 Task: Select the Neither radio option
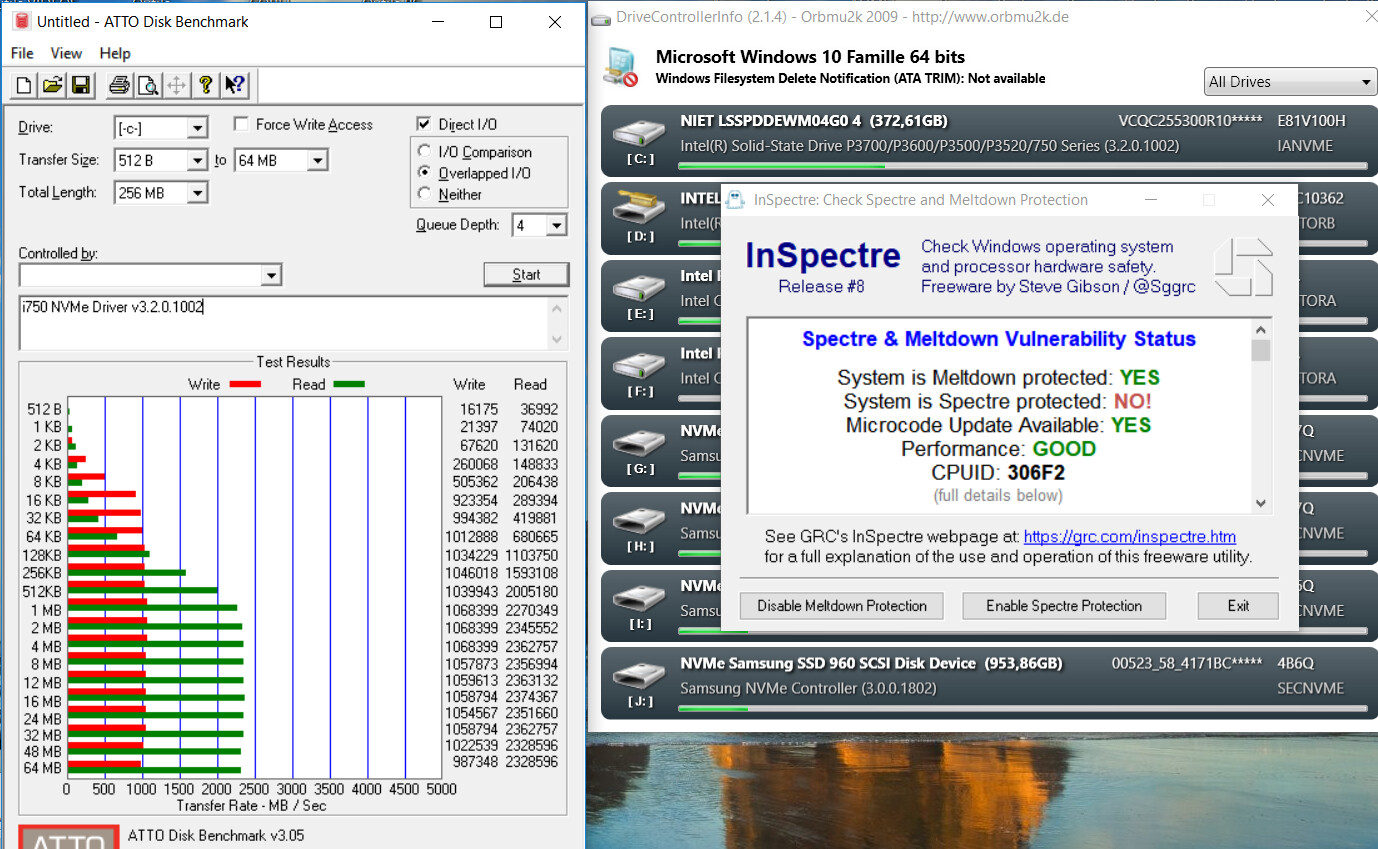(424, 194)
